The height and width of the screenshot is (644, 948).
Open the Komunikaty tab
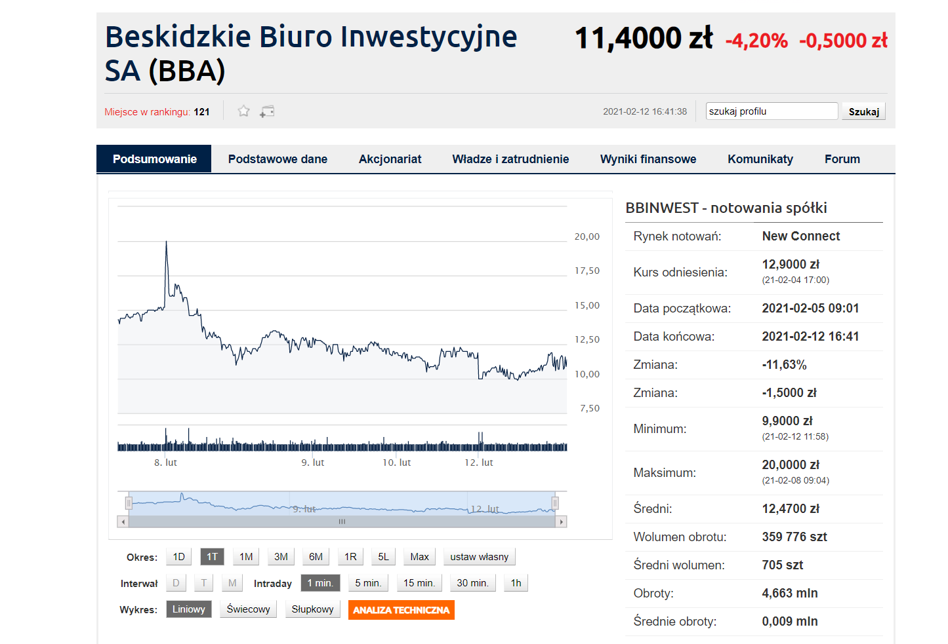tap(760, 159)
